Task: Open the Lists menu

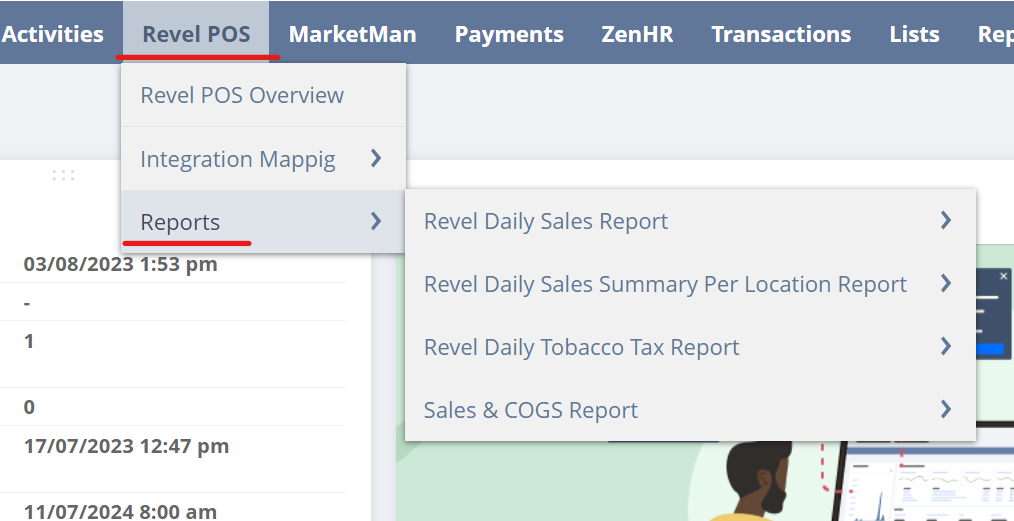Action: coord(914,34)
